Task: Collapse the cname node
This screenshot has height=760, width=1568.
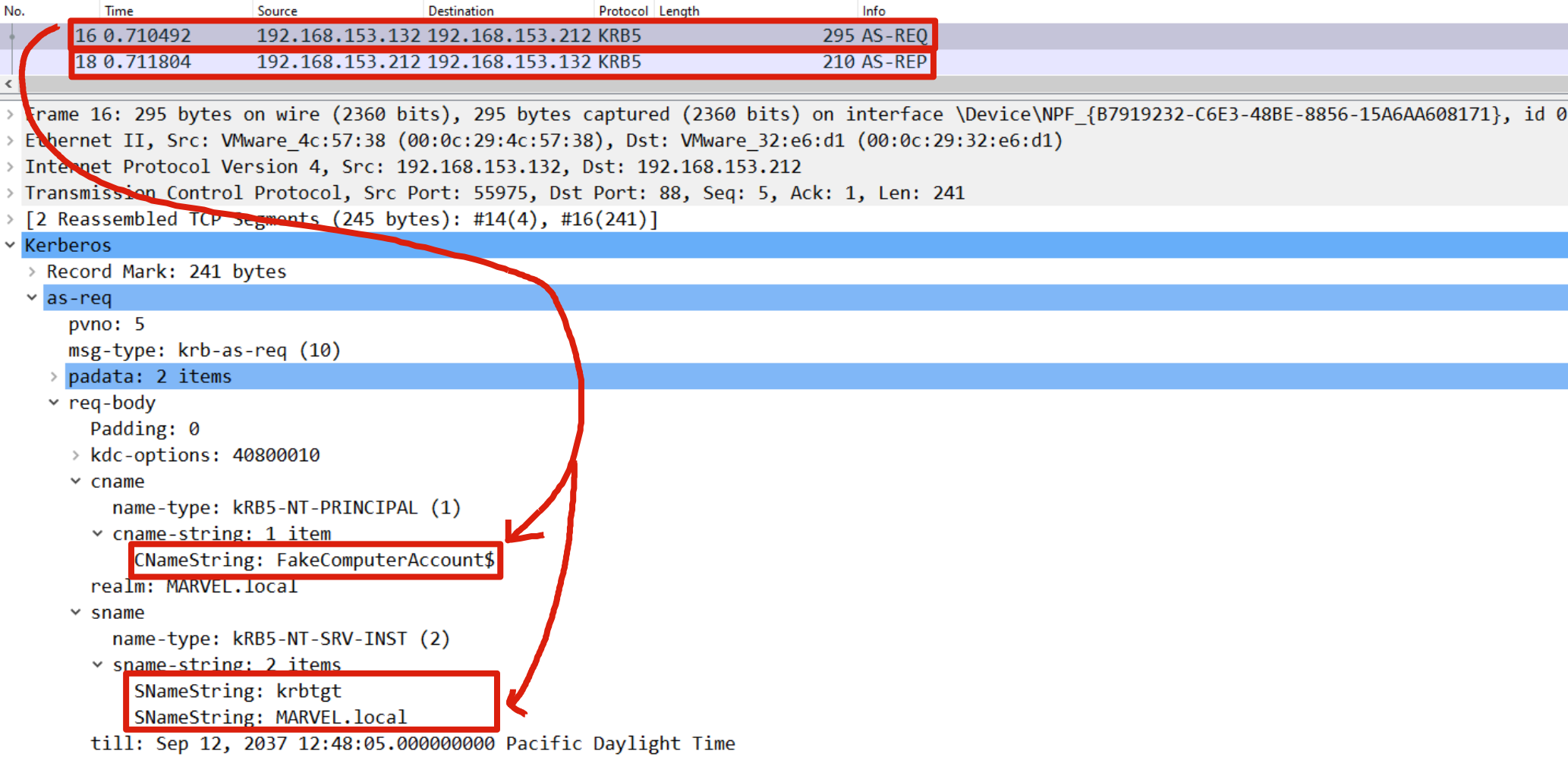Action: coord(76,481)
